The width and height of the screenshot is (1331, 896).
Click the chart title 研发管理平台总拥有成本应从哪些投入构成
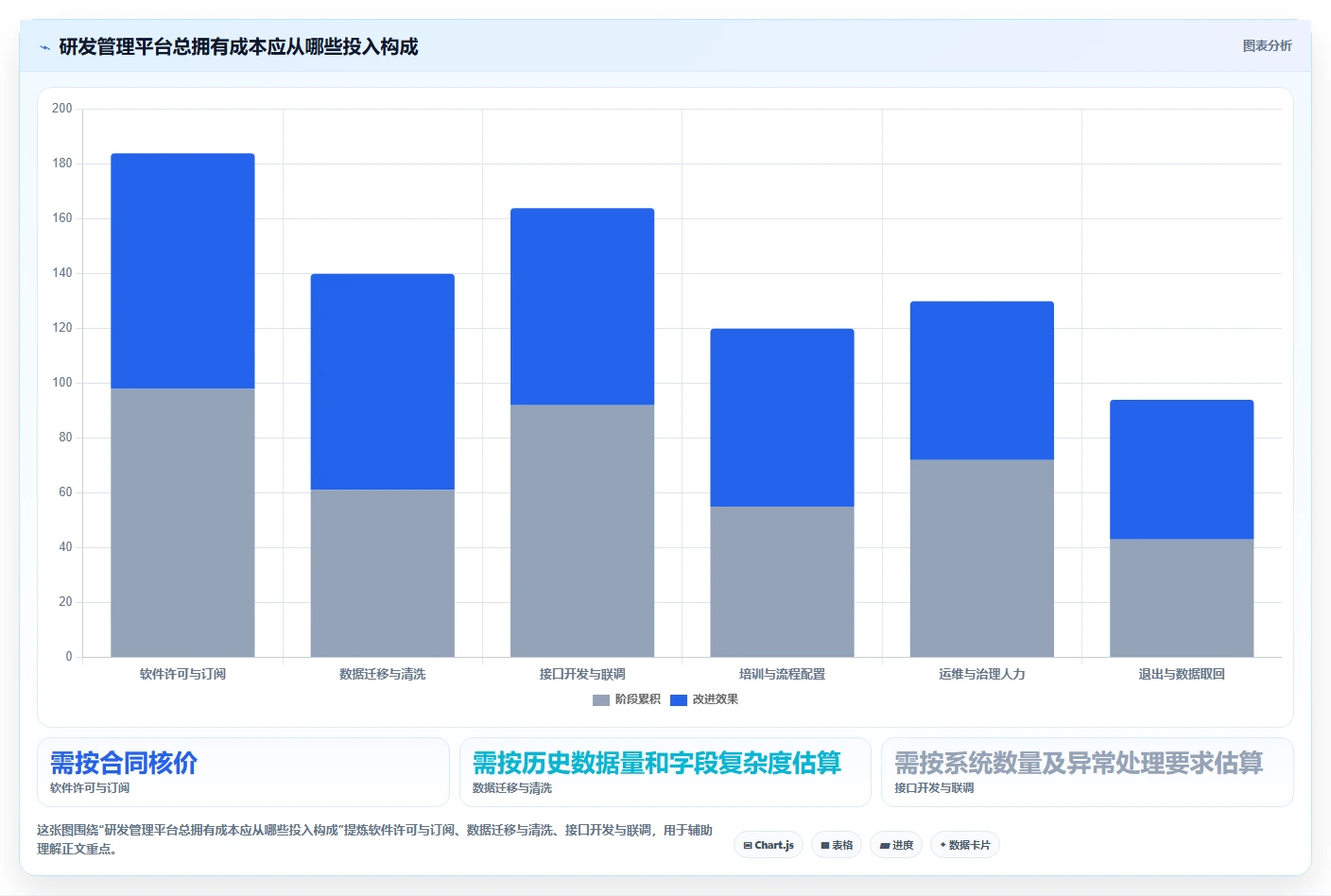[238, 46]
